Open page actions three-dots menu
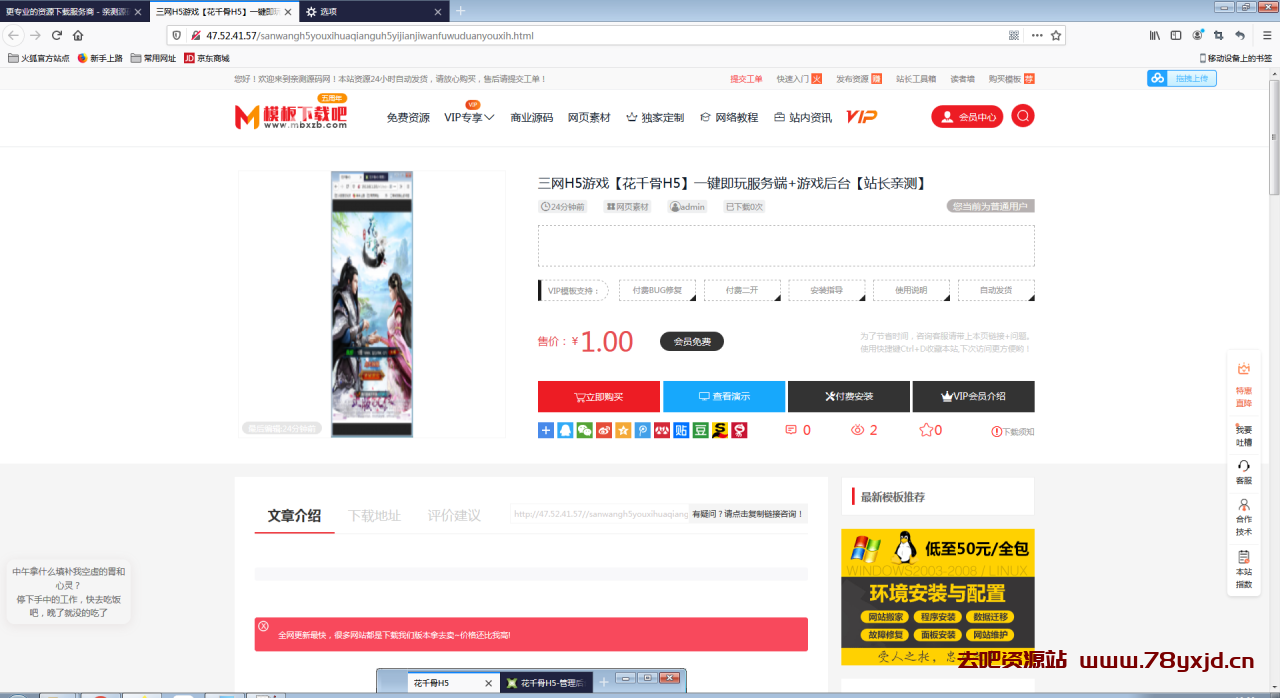The width and height of the screenshot is (1280, 698). click(1035, 35)
